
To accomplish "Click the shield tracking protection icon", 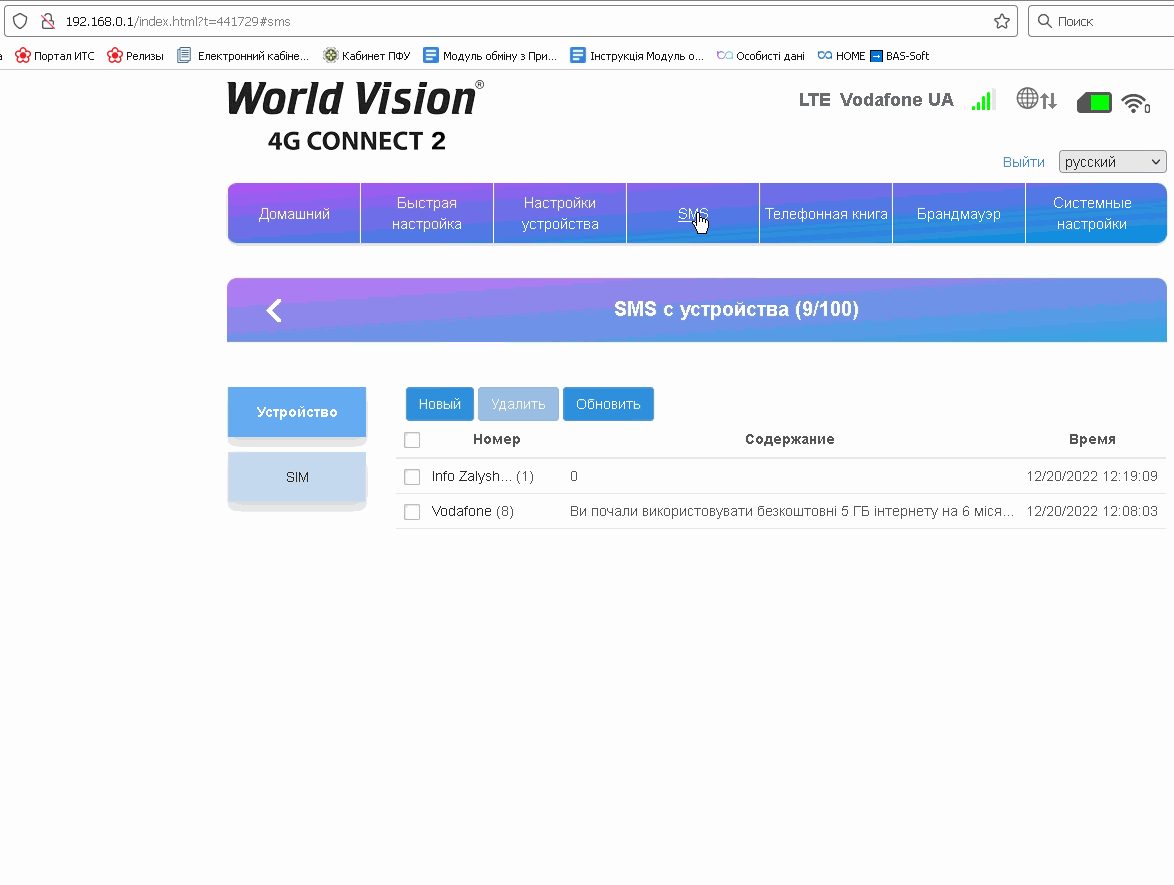I will click(x=20, y=21).
